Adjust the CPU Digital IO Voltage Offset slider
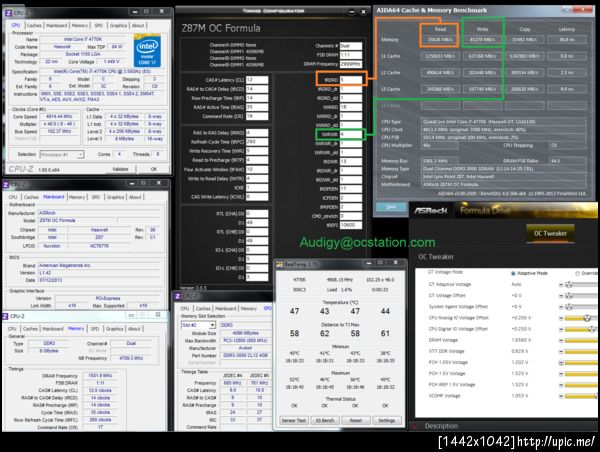The width and height of the screenshot is (600, 452). pos(592,329)
